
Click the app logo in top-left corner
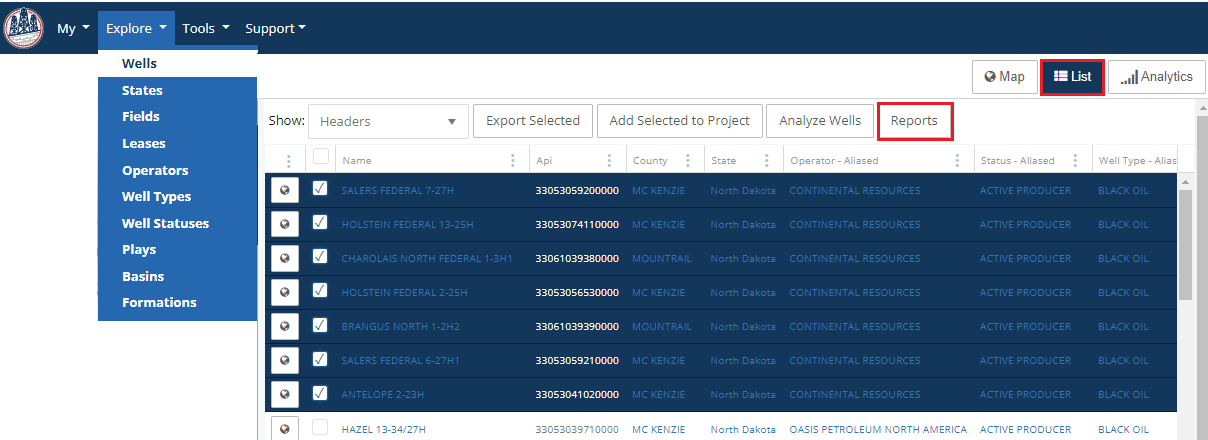coord(23,27)
